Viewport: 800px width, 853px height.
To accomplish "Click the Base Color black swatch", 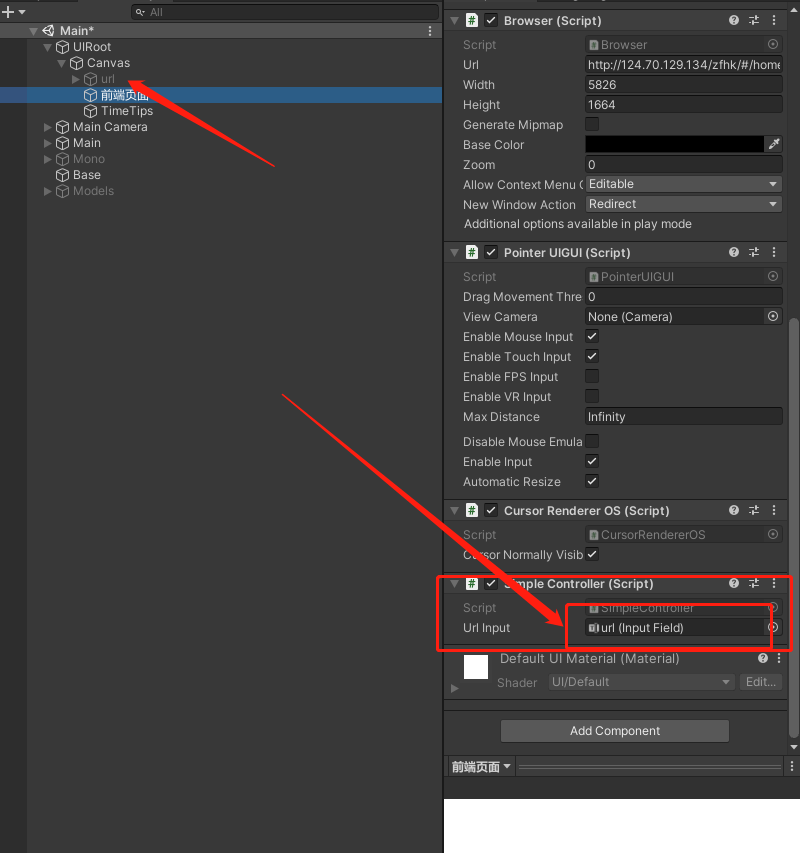I will [674, 144].
